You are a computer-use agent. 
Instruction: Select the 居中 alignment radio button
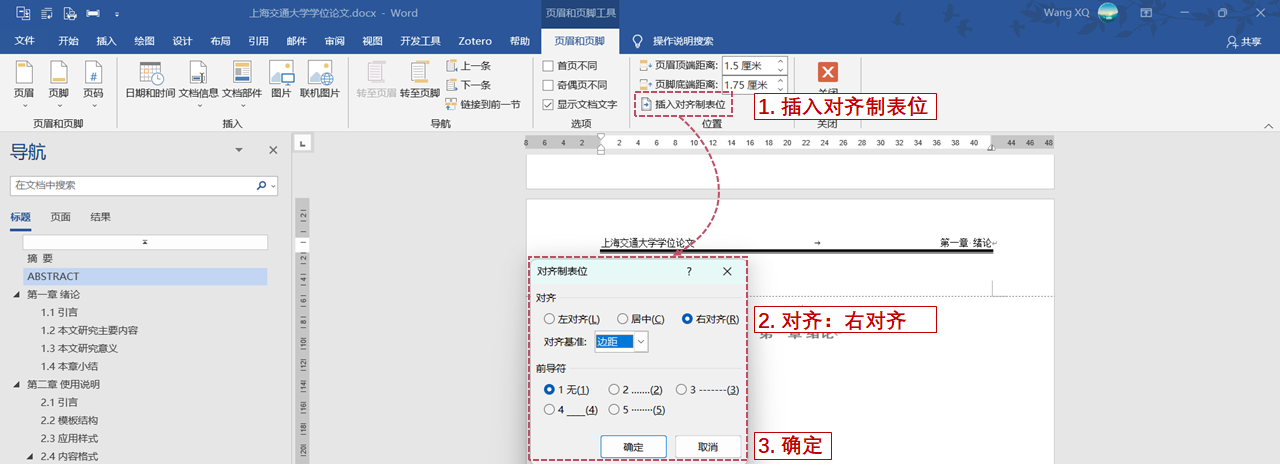623,319
